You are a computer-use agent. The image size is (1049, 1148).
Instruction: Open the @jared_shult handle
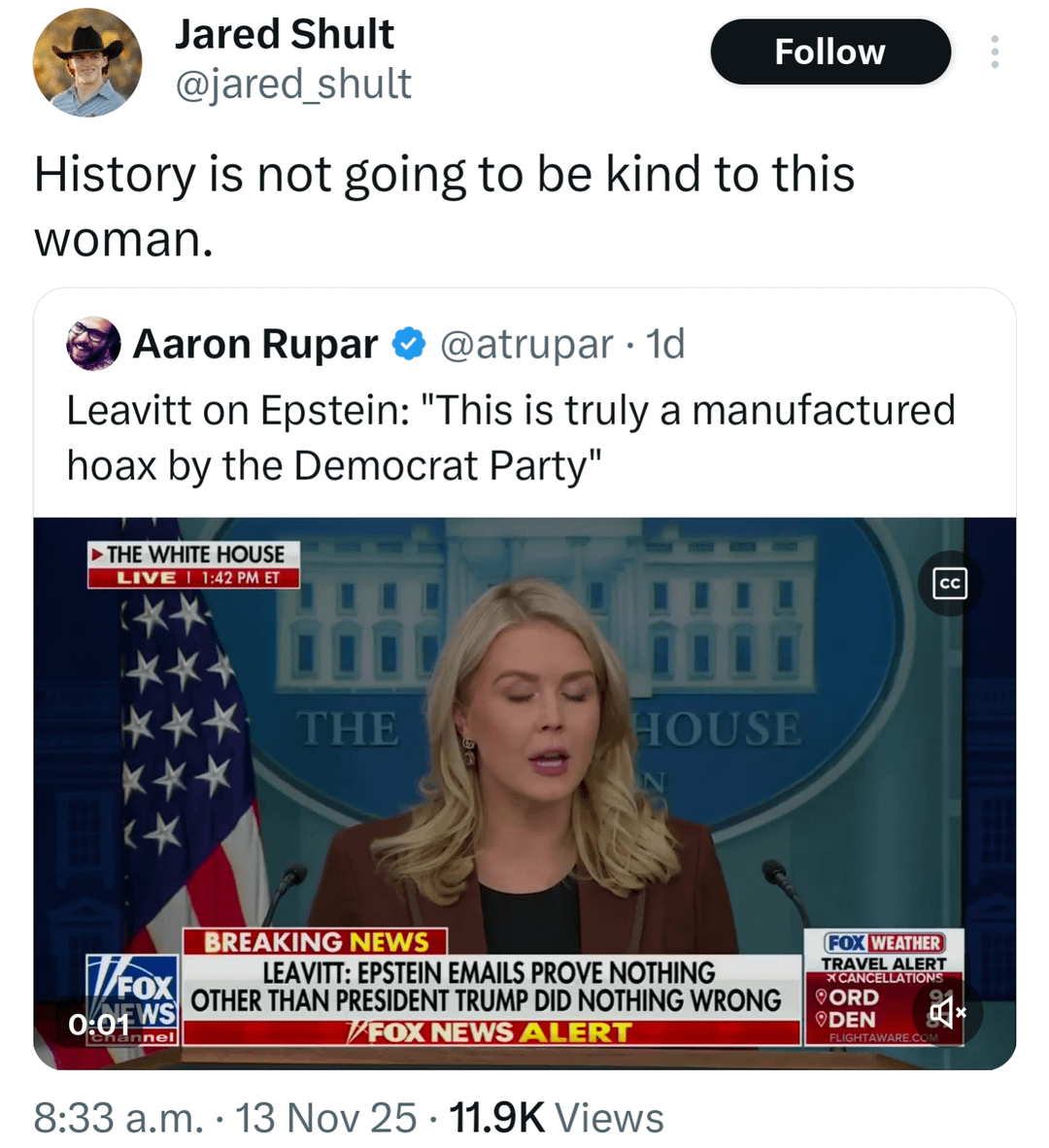pos(292,84)
